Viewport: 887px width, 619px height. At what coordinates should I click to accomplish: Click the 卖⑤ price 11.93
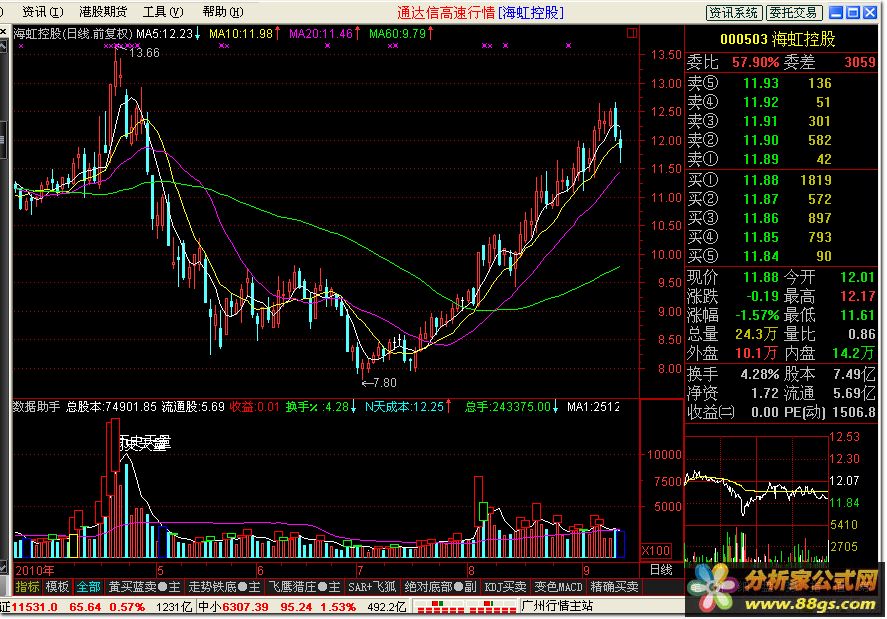point(761,83)
